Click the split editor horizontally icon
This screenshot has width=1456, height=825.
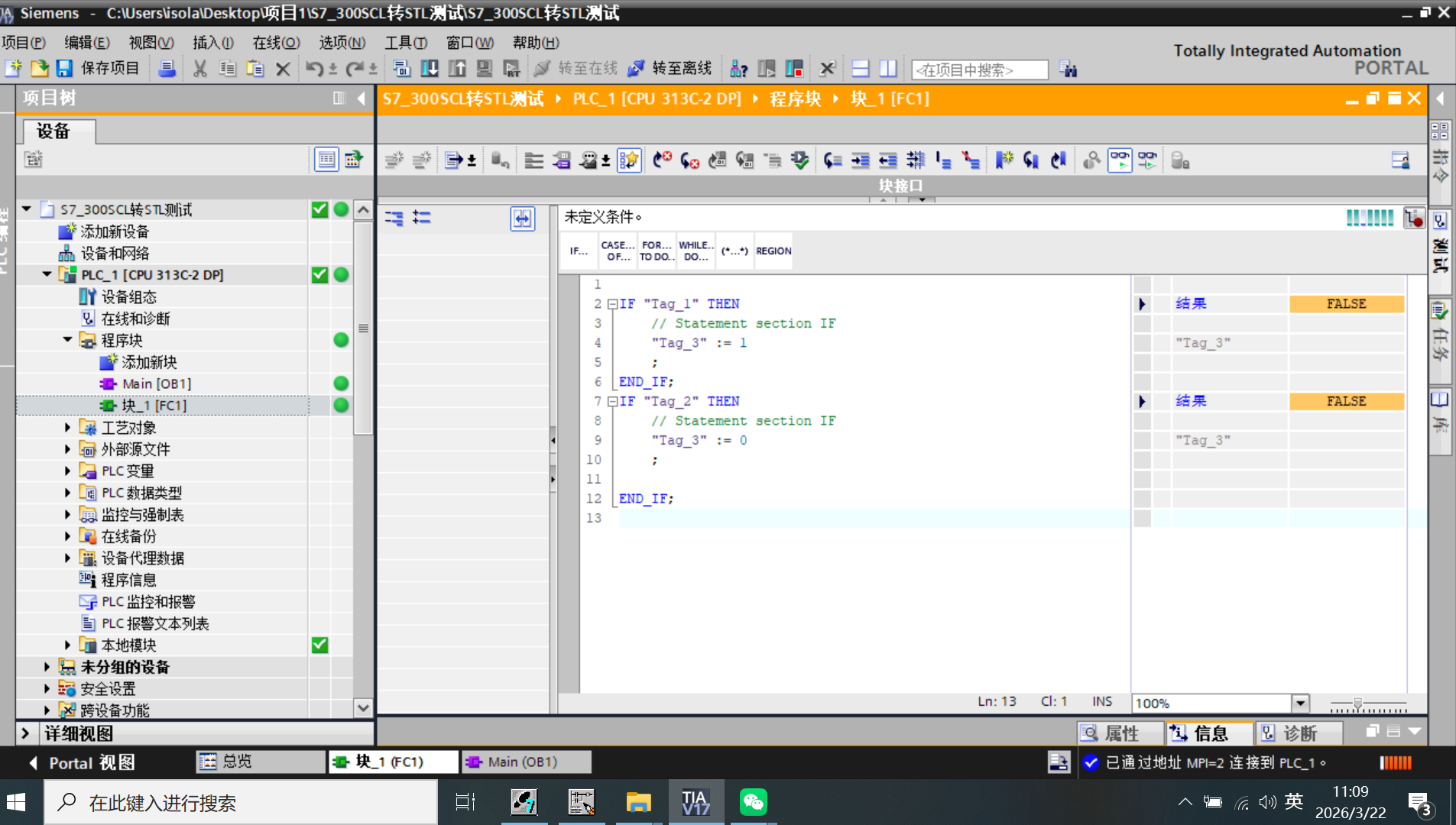tap(861, 69)
